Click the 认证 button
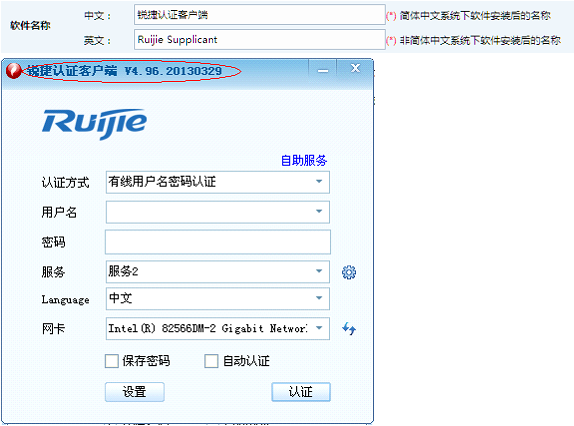The image size is (574, 426). click(301, 392)
